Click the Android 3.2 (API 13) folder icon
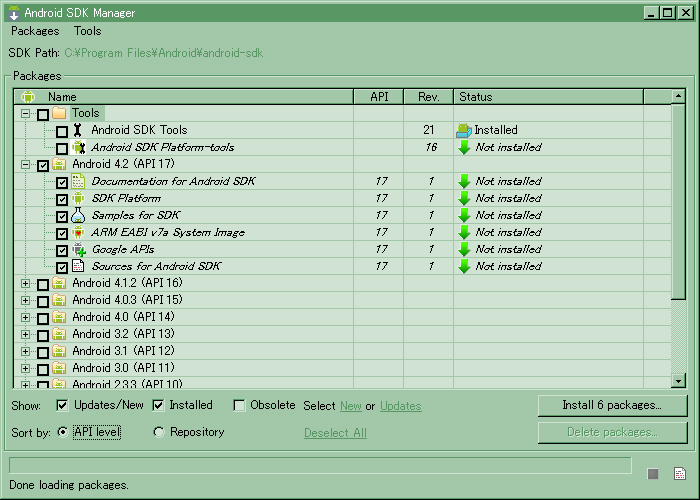Screen dimensions: 700x500 [59, 334]
